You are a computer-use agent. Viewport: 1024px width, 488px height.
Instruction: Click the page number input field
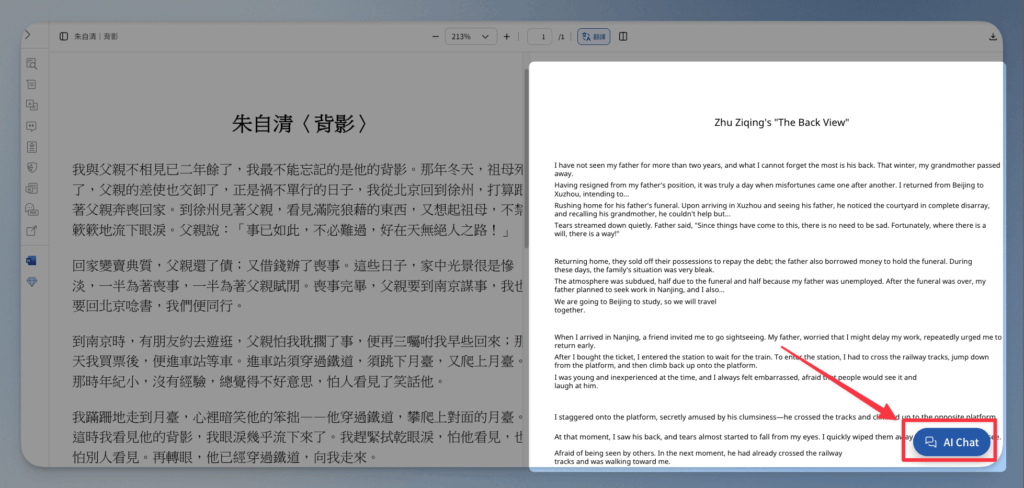(543, 37)
